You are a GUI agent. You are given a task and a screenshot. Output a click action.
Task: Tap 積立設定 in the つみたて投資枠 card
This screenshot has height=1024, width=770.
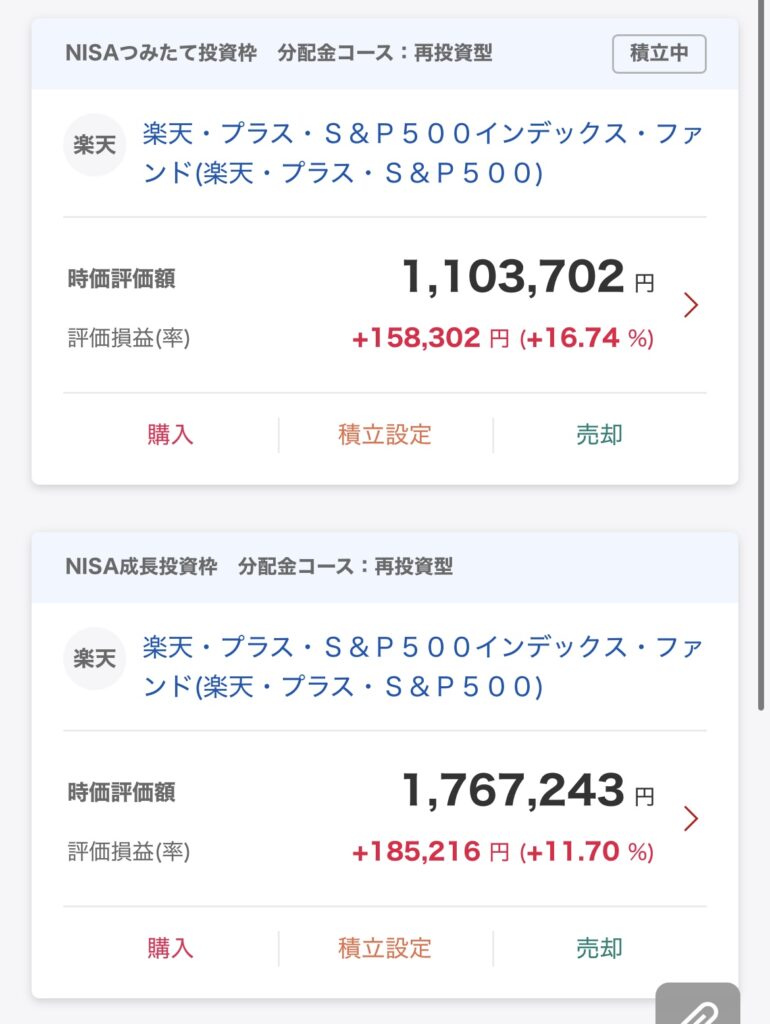point(385,434)
